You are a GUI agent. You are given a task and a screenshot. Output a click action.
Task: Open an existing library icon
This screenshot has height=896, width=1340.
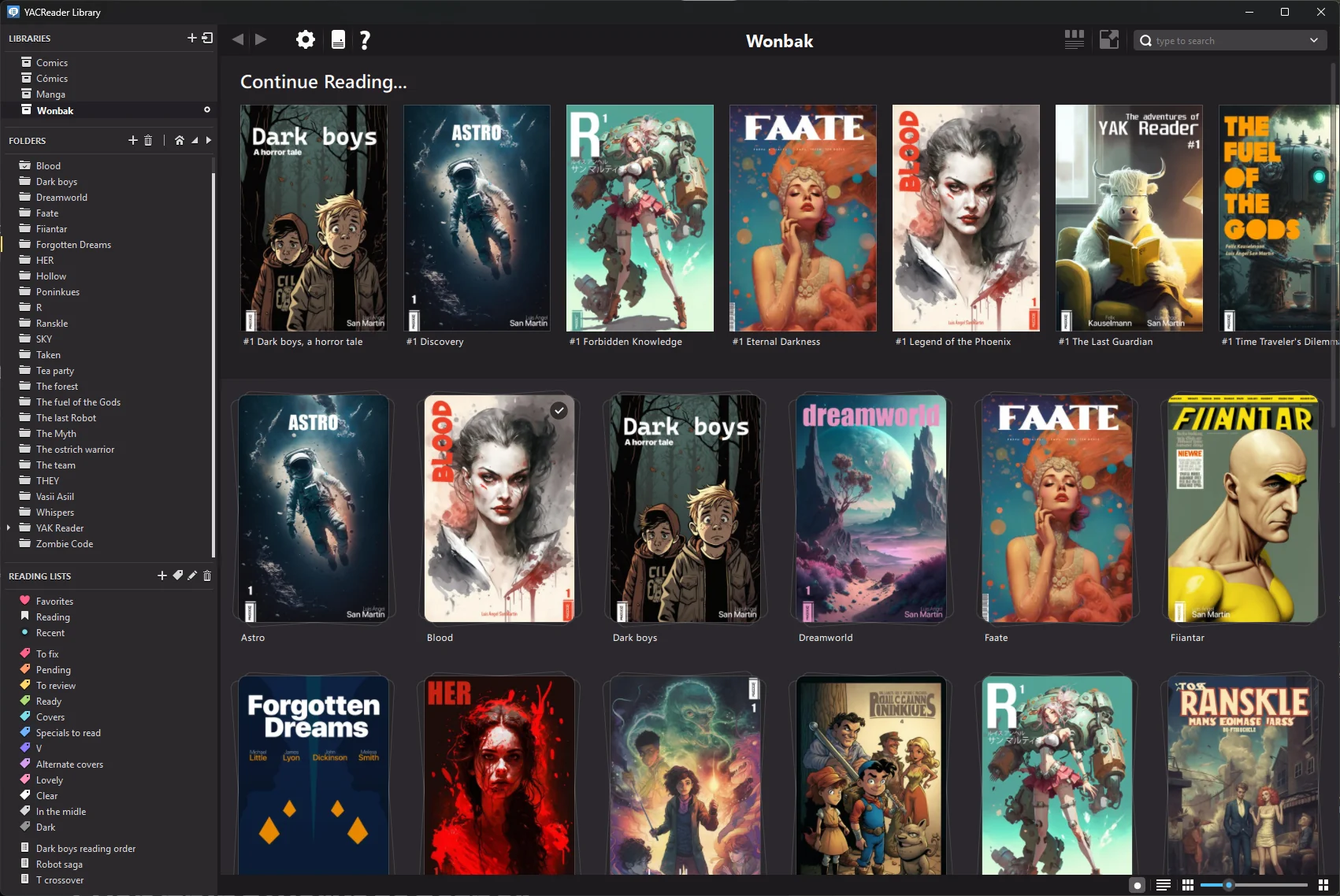(x=207, y=38)
